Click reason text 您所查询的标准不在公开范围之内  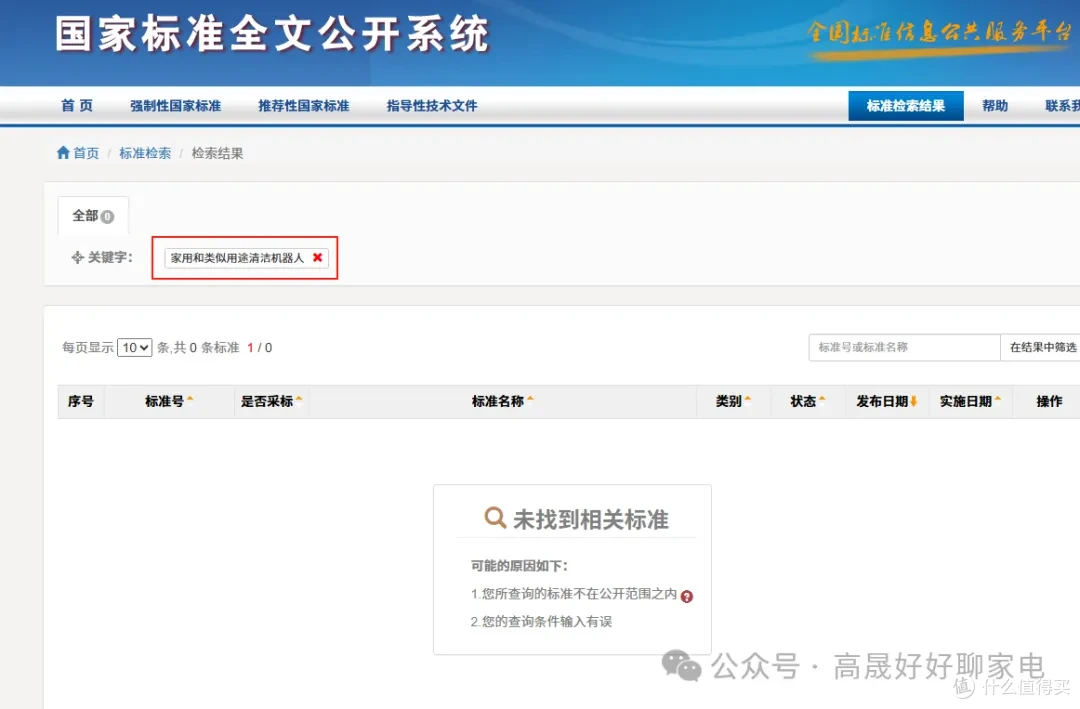(579, 594)
